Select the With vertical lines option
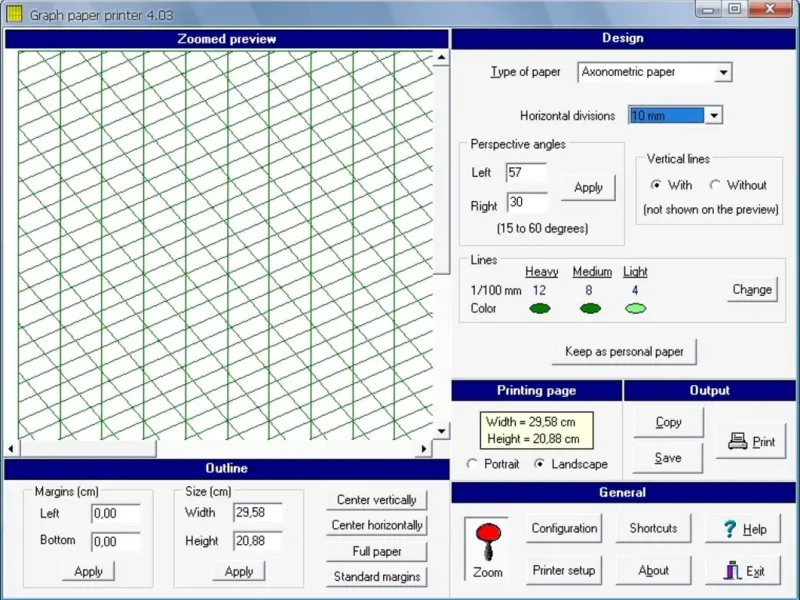This screenshot has height=600, width=800. pos(656,185)
